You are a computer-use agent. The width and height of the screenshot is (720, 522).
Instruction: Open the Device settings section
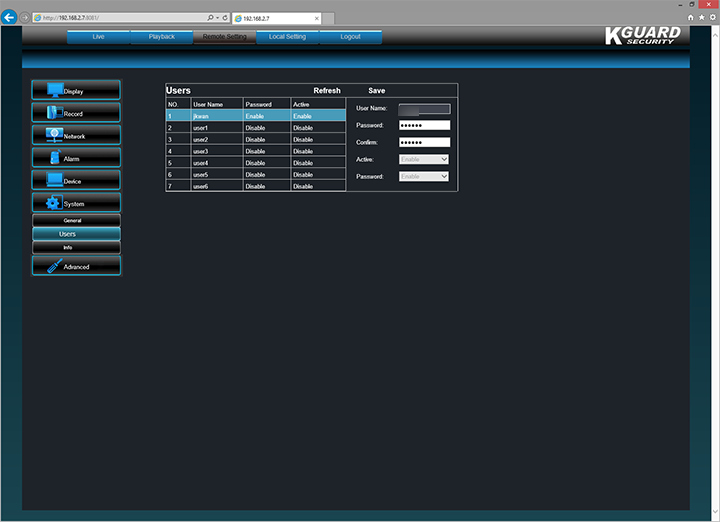(76, 181)
